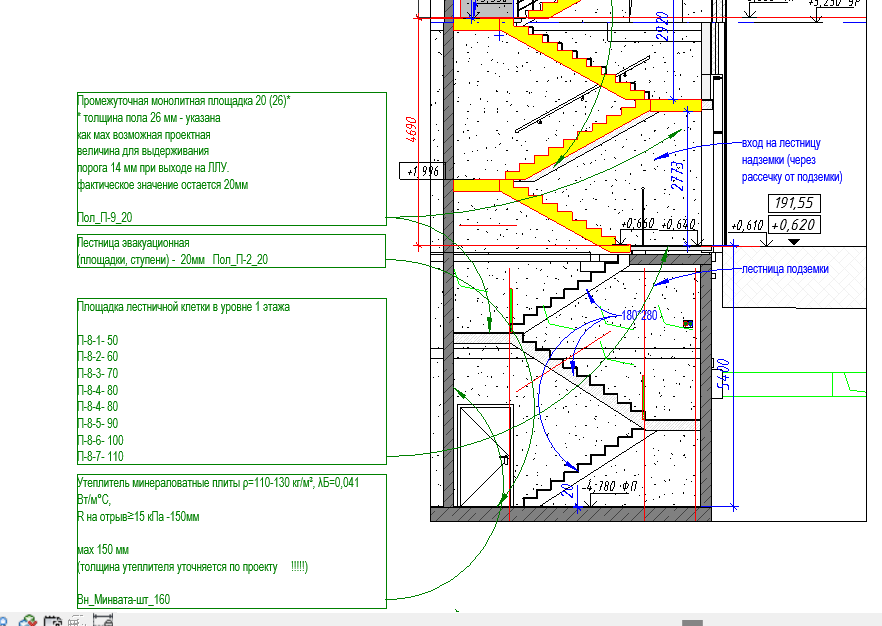Select the blue dimension '2920'
The image size is (882, 626).
664,26
